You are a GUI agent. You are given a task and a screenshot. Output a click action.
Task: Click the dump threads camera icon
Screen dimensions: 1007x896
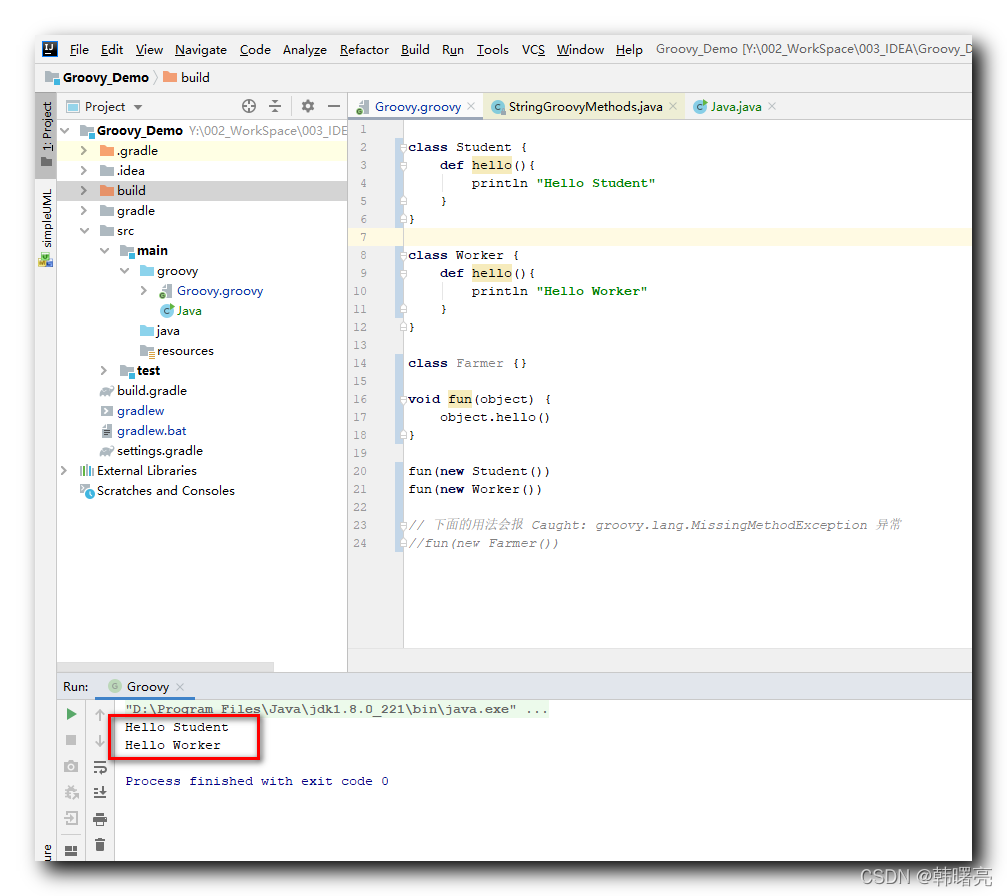71,766
